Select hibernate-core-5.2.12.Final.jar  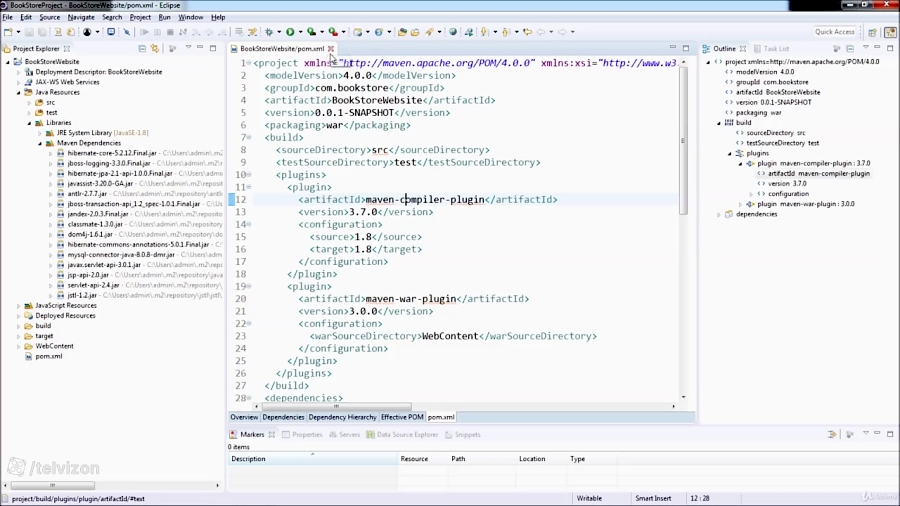click(112, 153)
